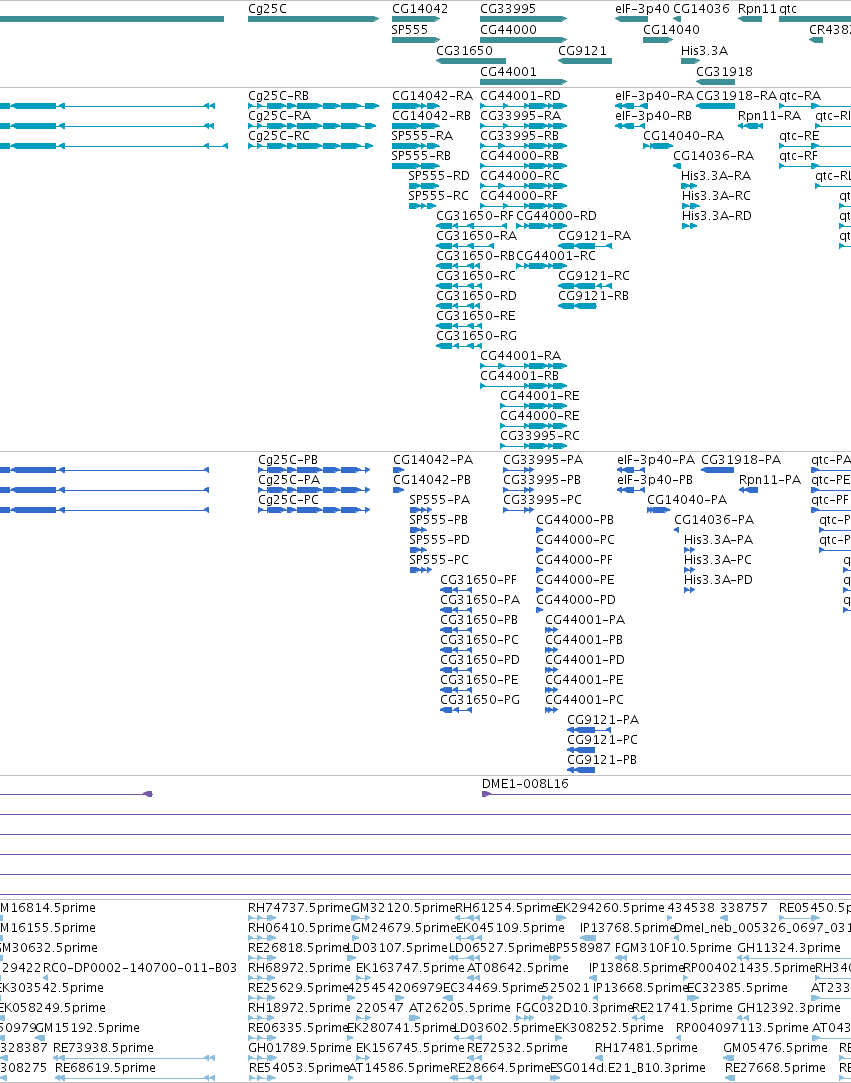Click the CG31650-PF protein label
Image resolution: width=851 pixels, height=1083 pixels.
coord(478,579)
